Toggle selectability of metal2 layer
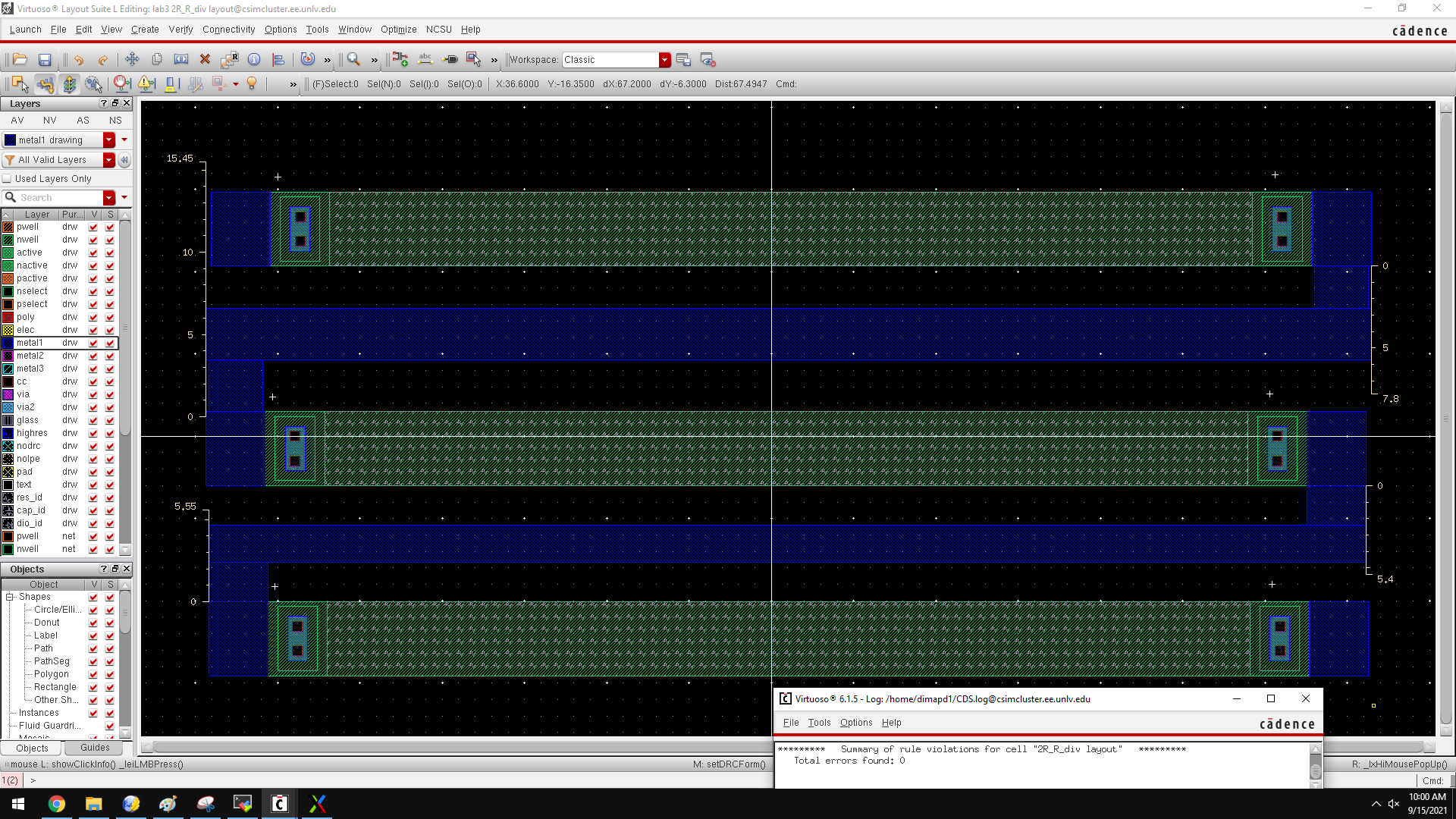The height and width of the screenshot is (819, 1456). click(x=110, y=356)
